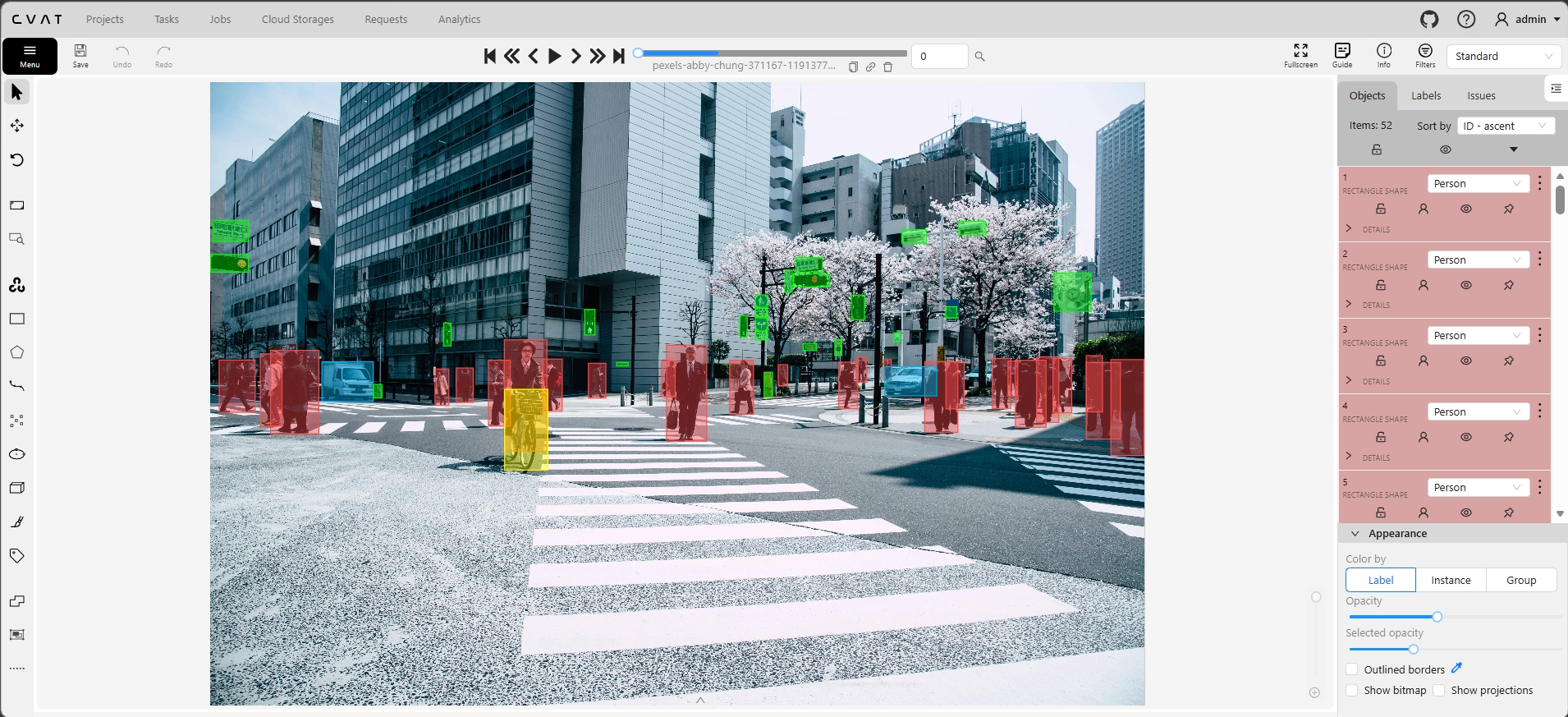Activate the move image tool
The height and width of the screenshot is (717, 1568).
coord(17,126)
